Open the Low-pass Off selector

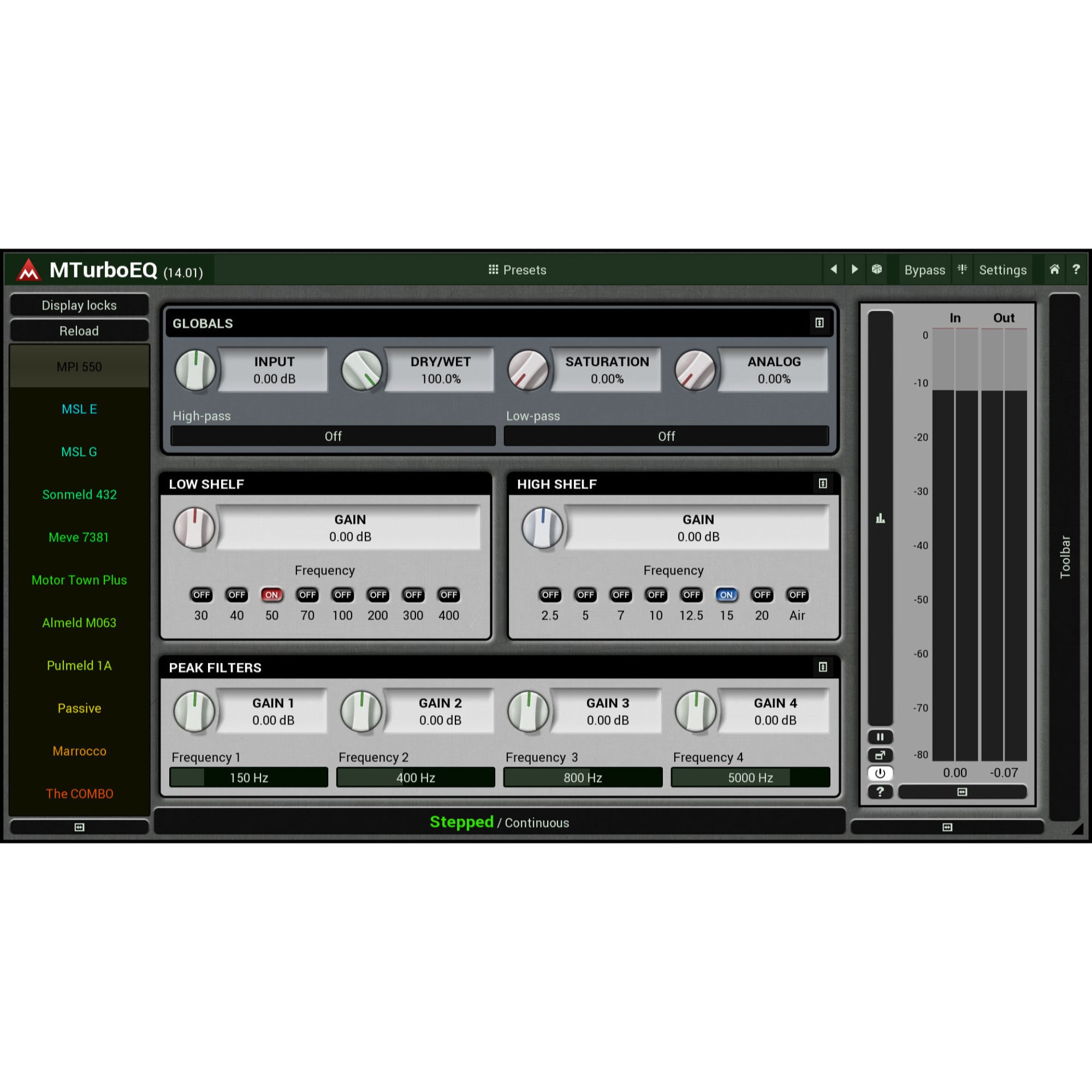coord(666,436)
